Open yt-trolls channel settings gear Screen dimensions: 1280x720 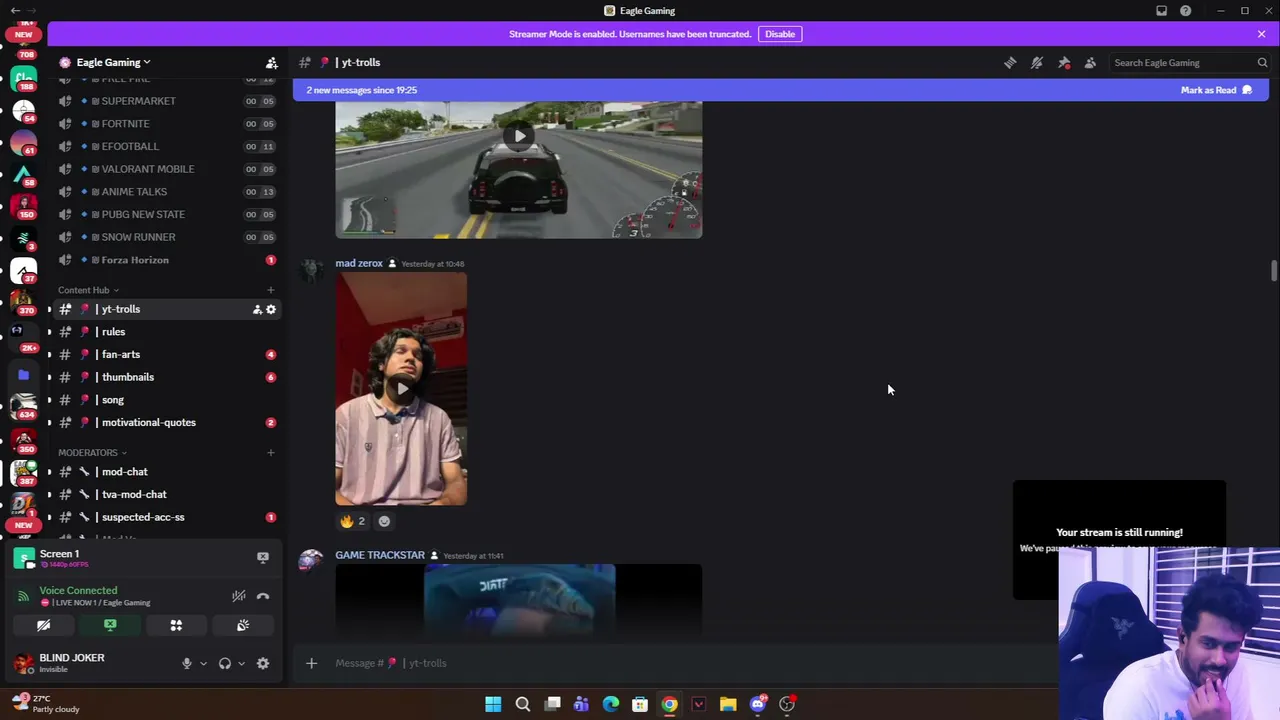tap(270, 309)
